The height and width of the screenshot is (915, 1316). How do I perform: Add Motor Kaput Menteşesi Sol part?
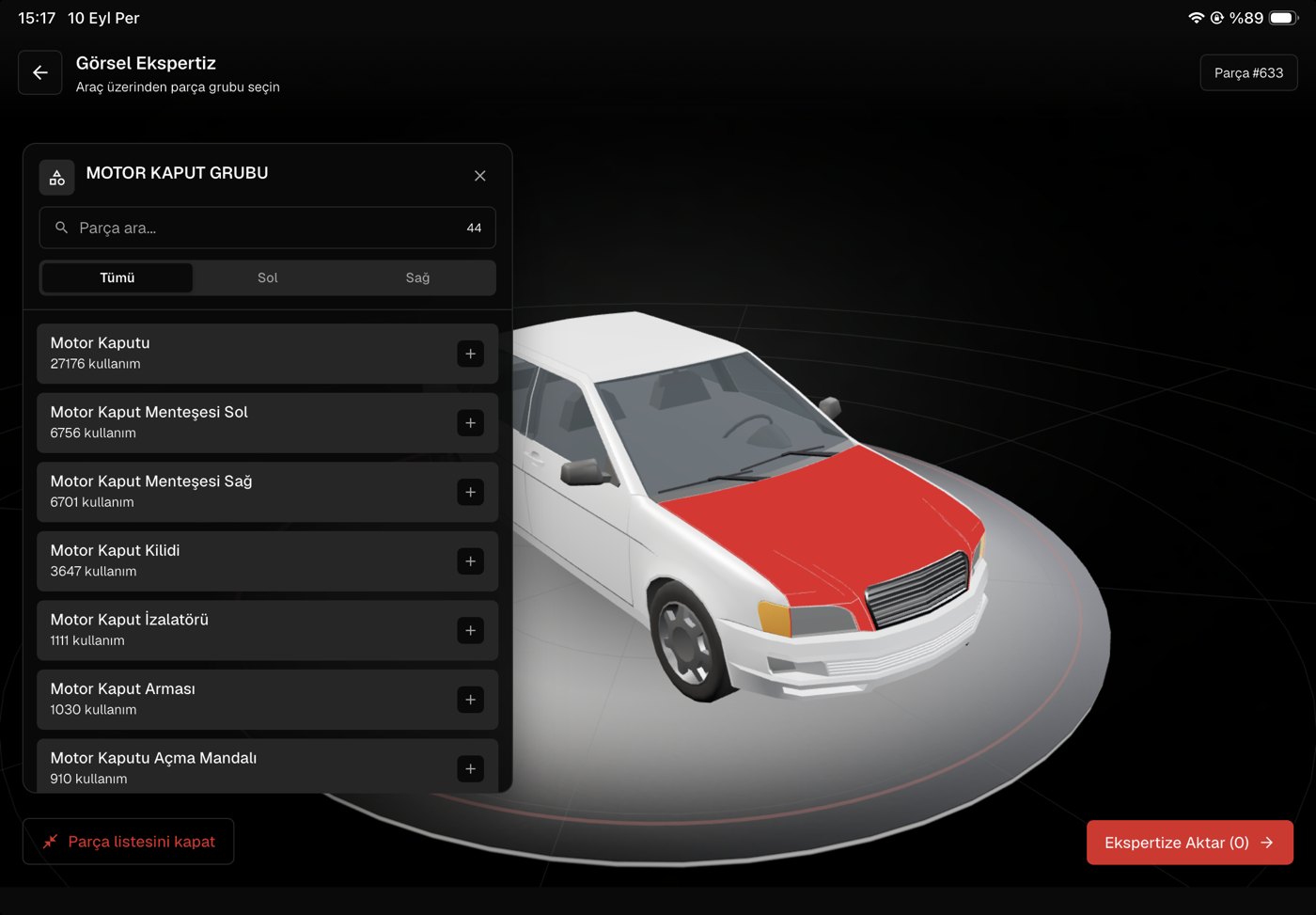(x=471, y=423)
